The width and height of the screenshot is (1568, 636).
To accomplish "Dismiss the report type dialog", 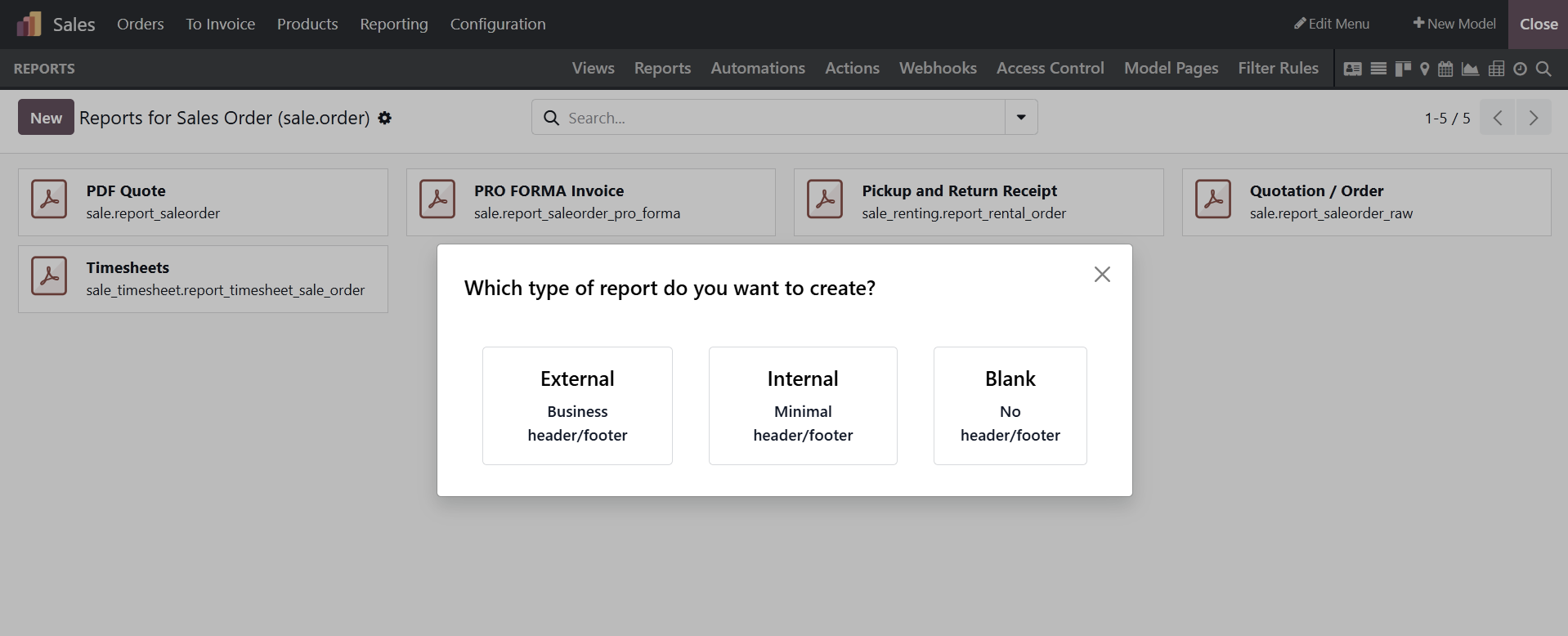I will pyautogui.click(x=1102, y=275).
